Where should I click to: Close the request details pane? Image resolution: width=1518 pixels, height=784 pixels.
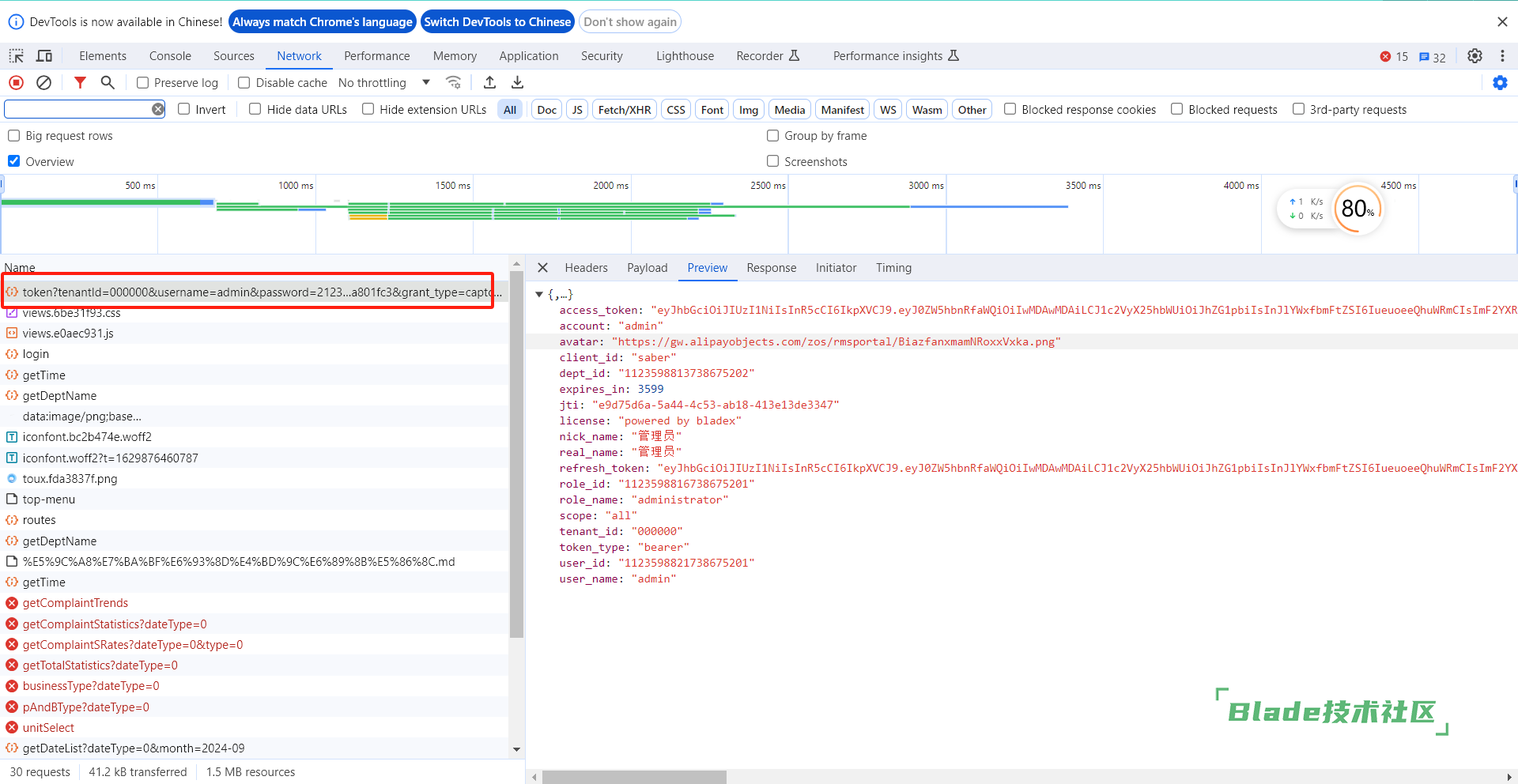(x=542, y=268)
